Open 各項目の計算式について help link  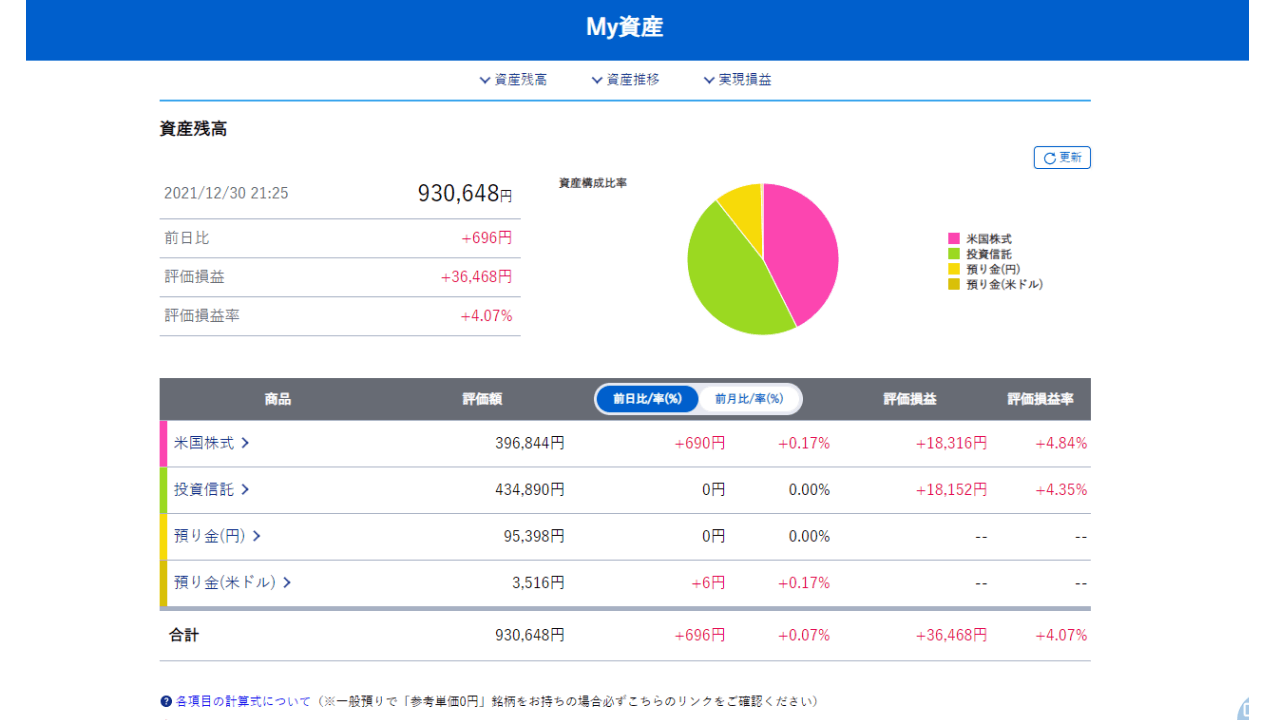pos(243,702)
